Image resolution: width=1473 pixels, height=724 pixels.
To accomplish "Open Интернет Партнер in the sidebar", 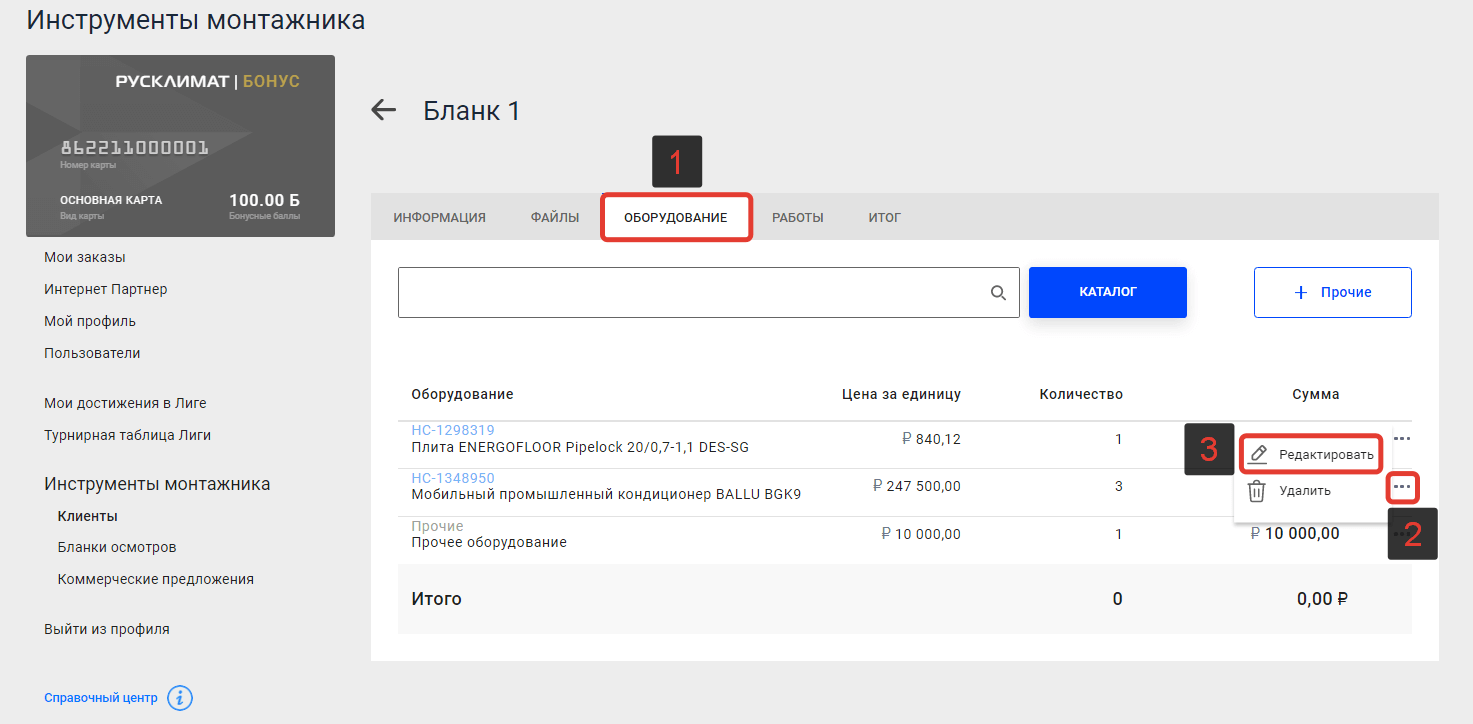I will point(106,289).
